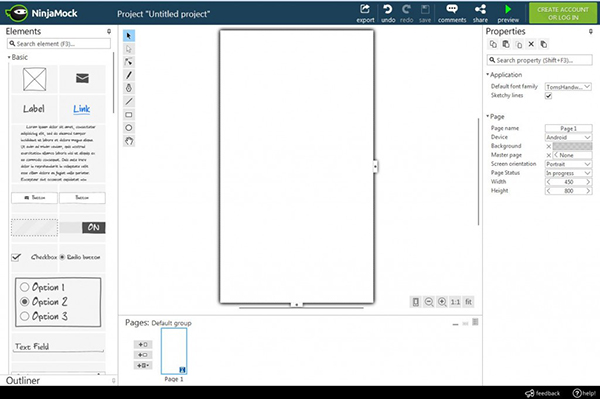Click the NinjaMock logo
The image size is (600, 399).
coord(42,13)
